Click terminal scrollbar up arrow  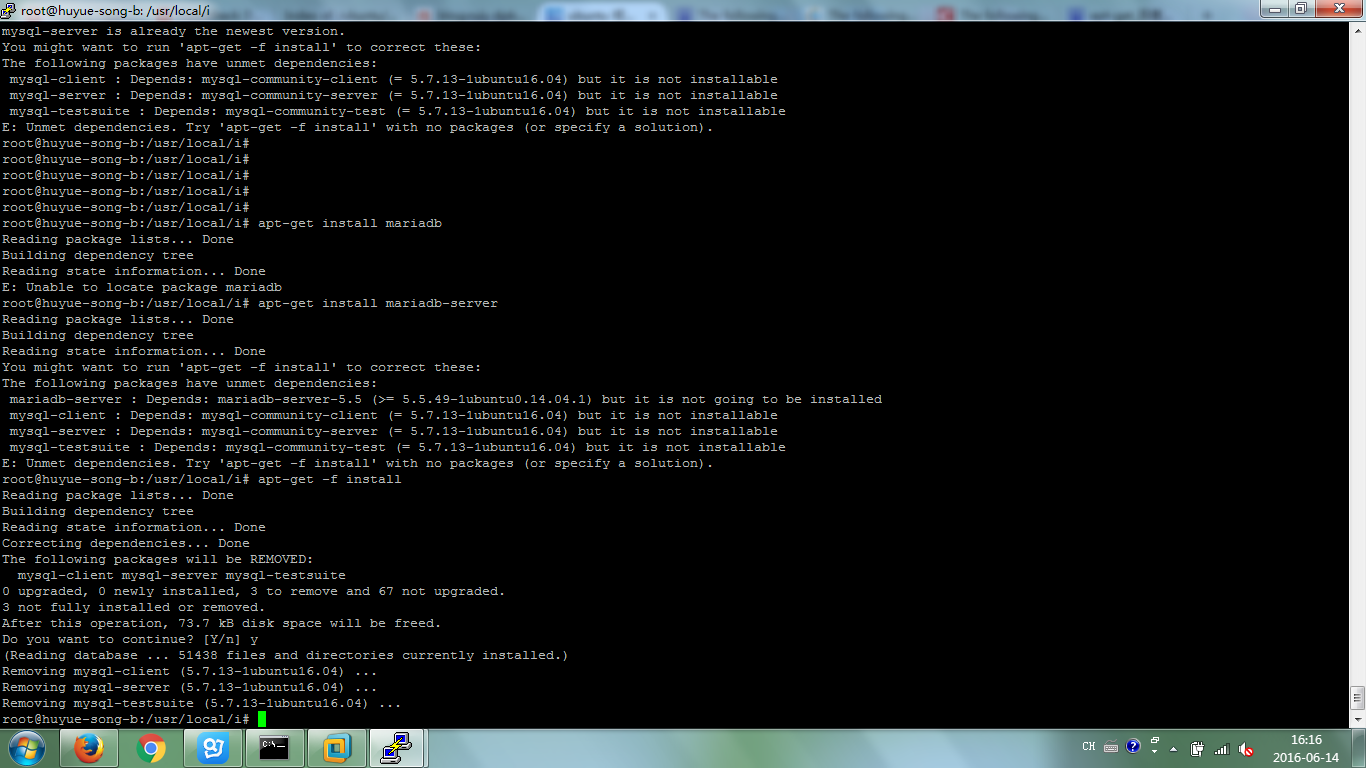point(1358,31)
